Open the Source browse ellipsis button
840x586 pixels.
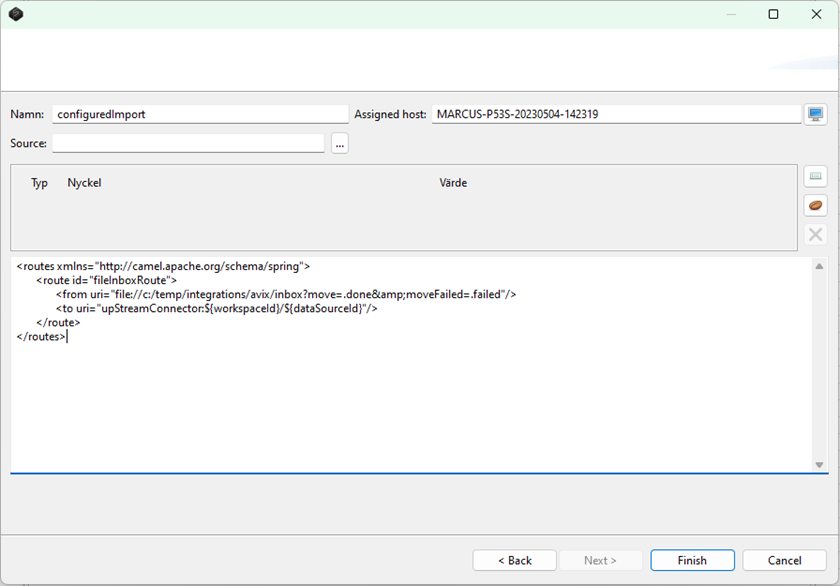340,144
